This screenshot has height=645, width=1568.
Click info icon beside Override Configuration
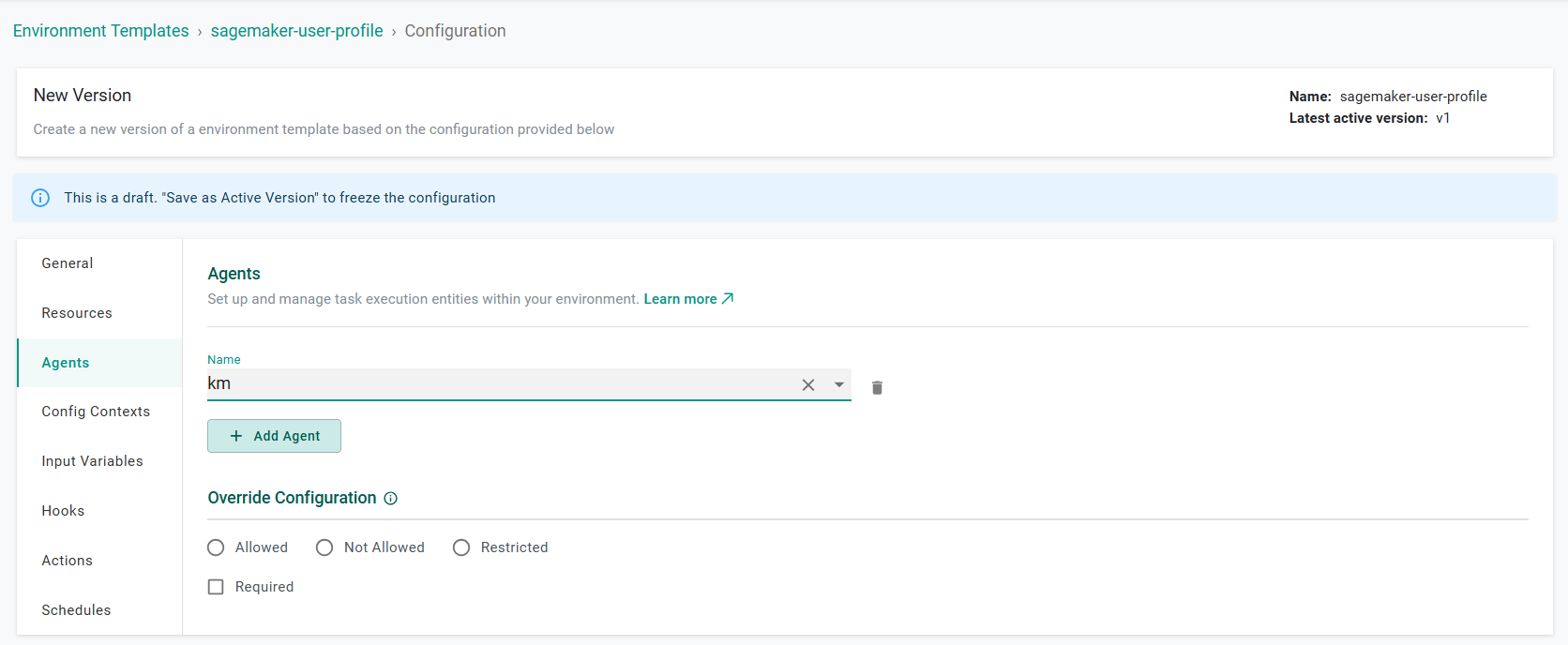coord(391,499)
